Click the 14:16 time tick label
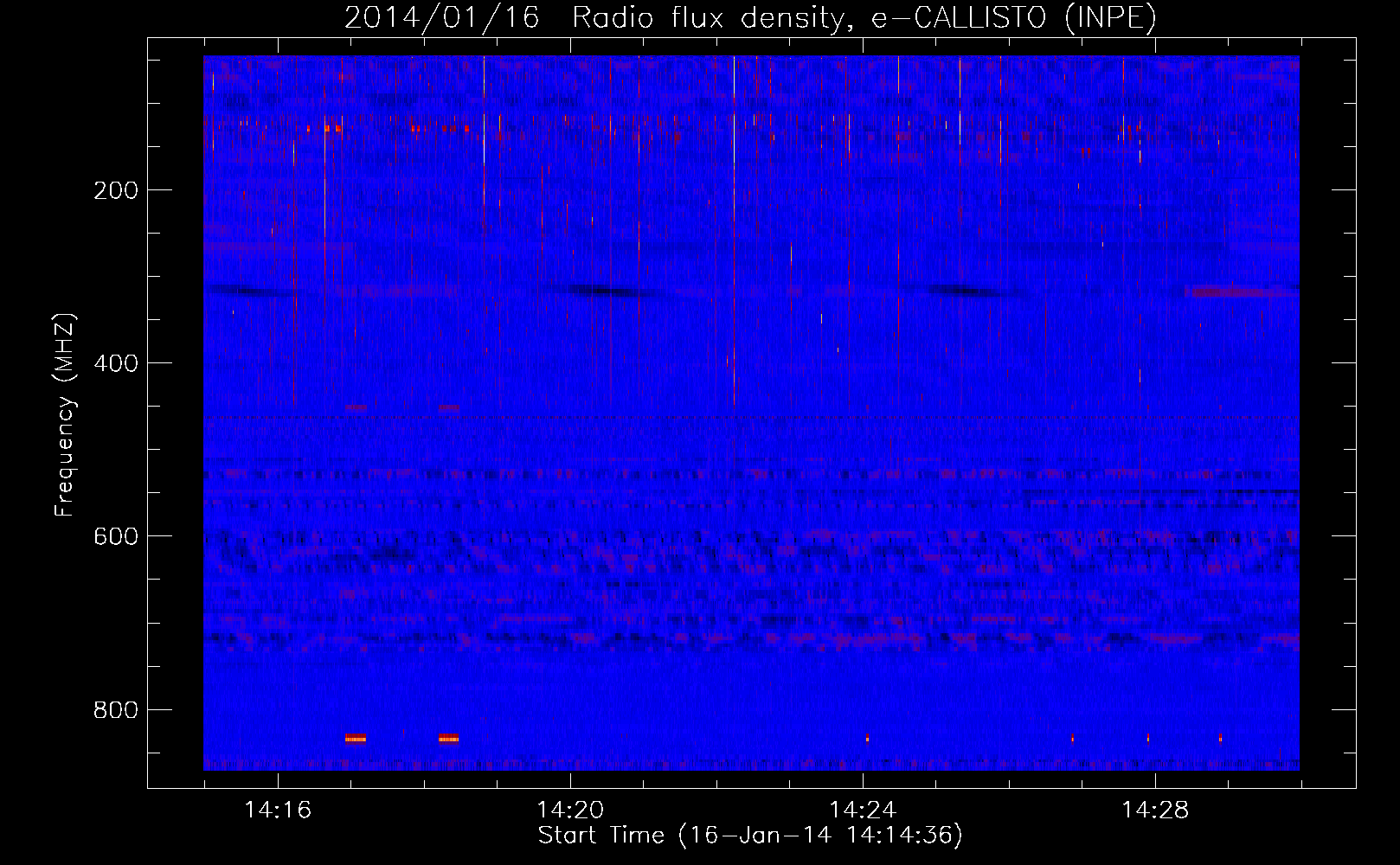1400x865 pixels. pyautogui.click(x=278, y=810)
